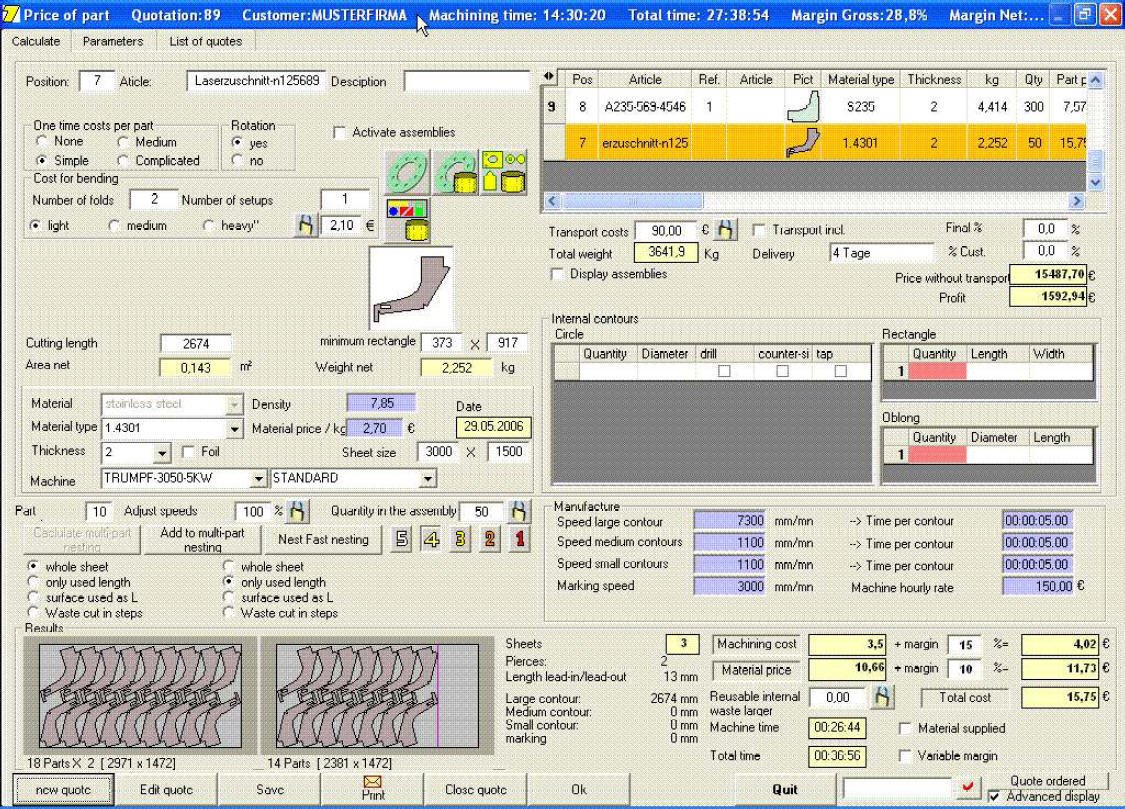Click the new quote button

click(63, 790)
